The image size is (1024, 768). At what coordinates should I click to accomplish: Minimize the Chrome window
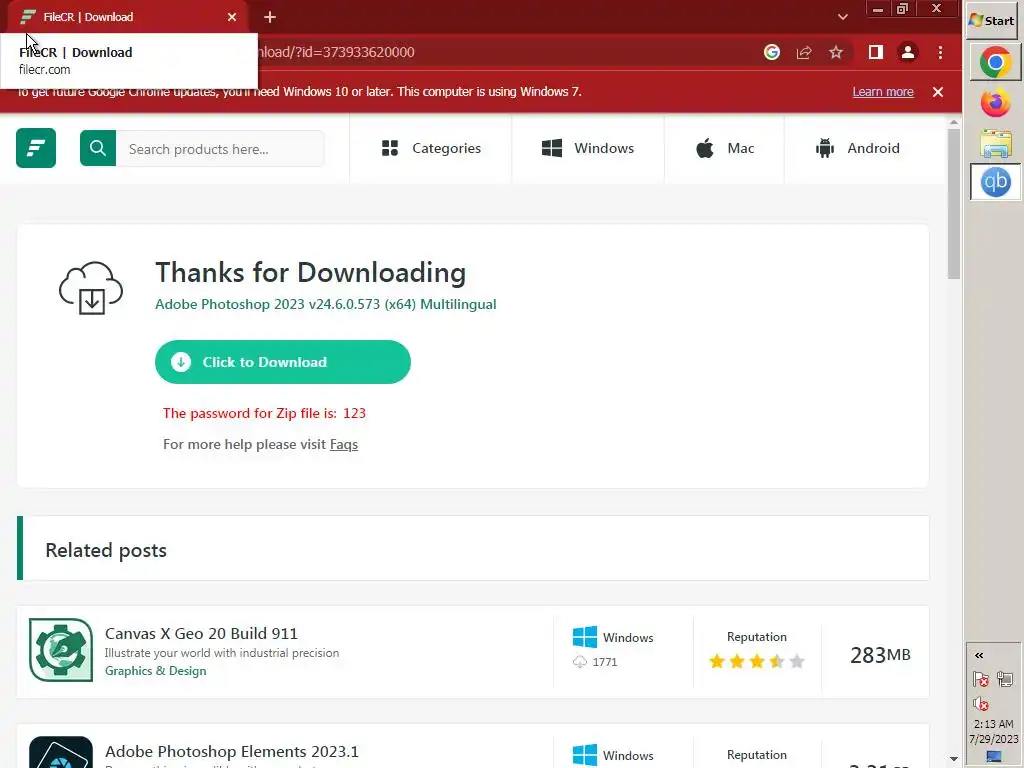878,9
